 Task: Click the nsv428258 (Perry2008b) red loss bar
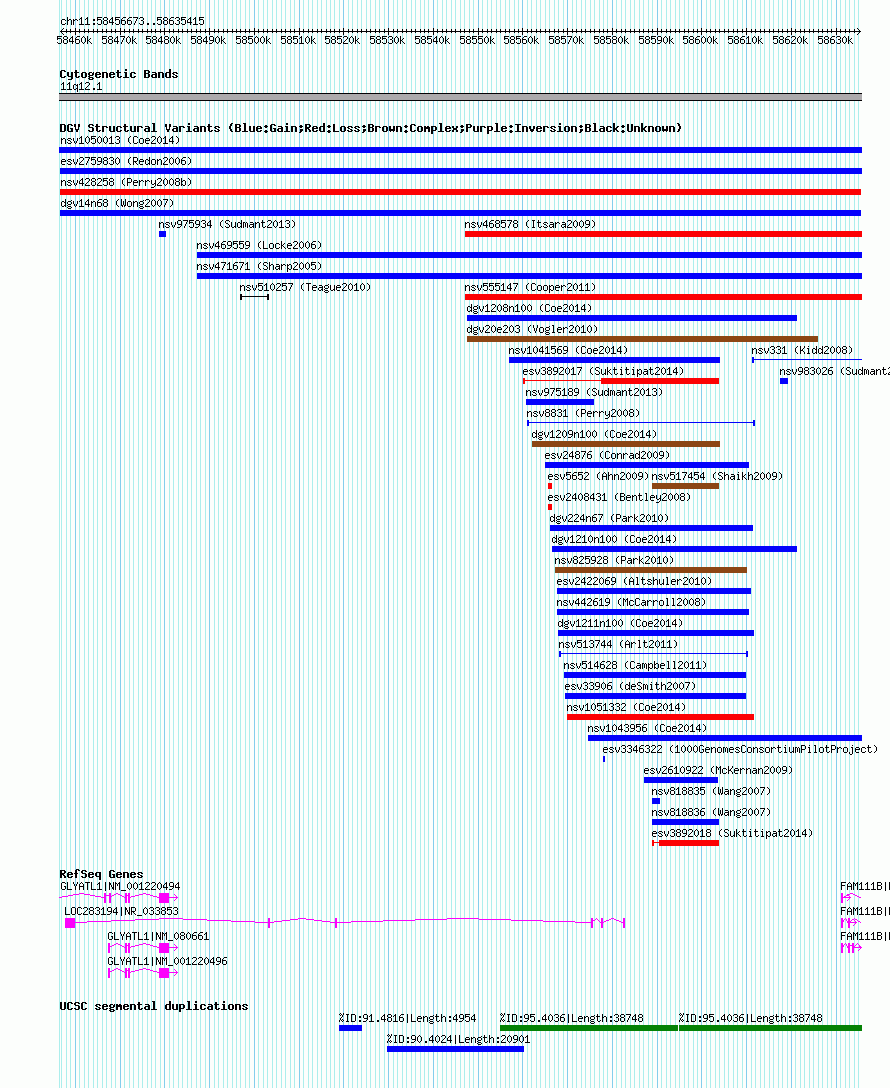(461, 192)
